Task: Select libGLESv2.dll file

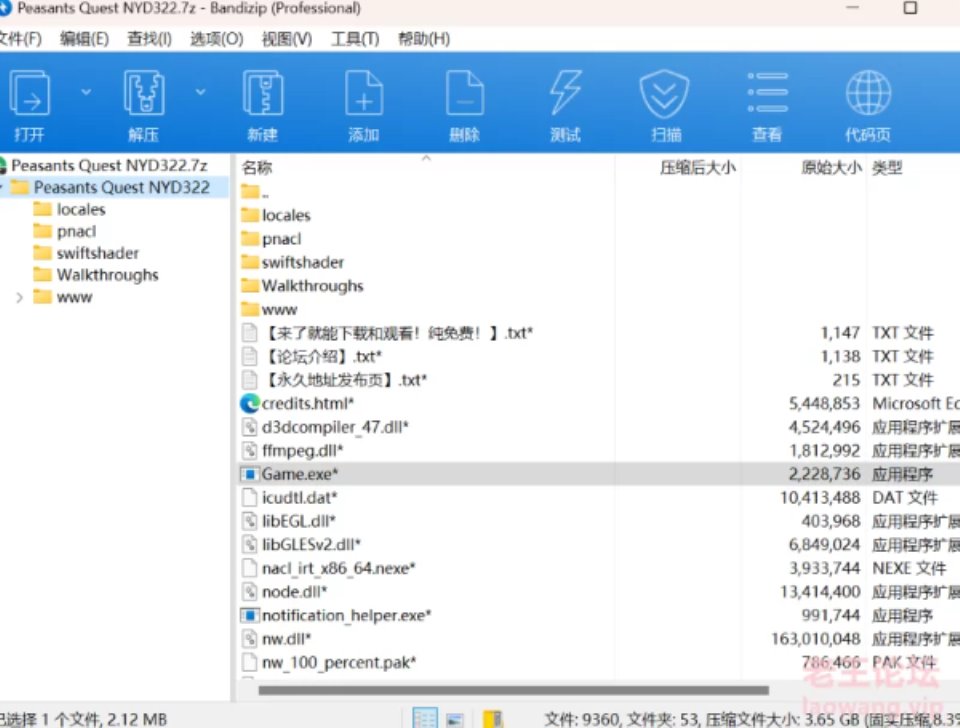Action: point(311,544)
